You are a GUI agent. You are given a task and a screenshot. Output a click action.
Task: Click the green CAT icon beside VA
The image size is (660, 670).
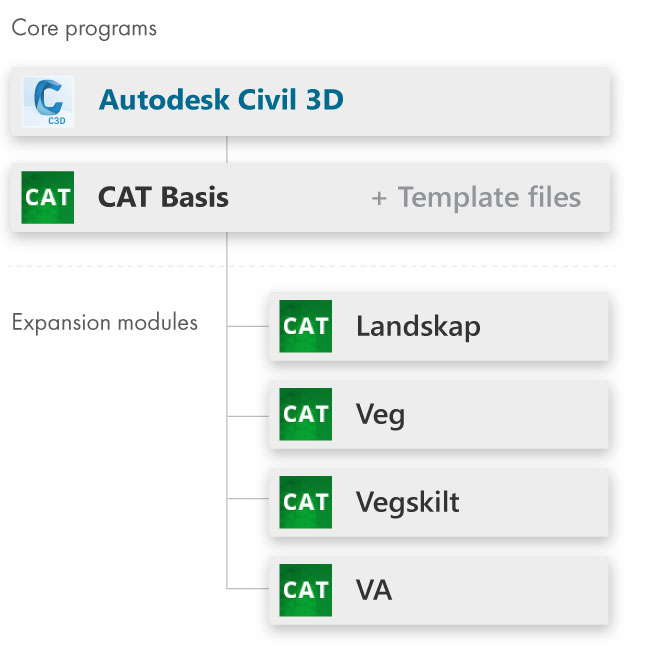[305, 590]
